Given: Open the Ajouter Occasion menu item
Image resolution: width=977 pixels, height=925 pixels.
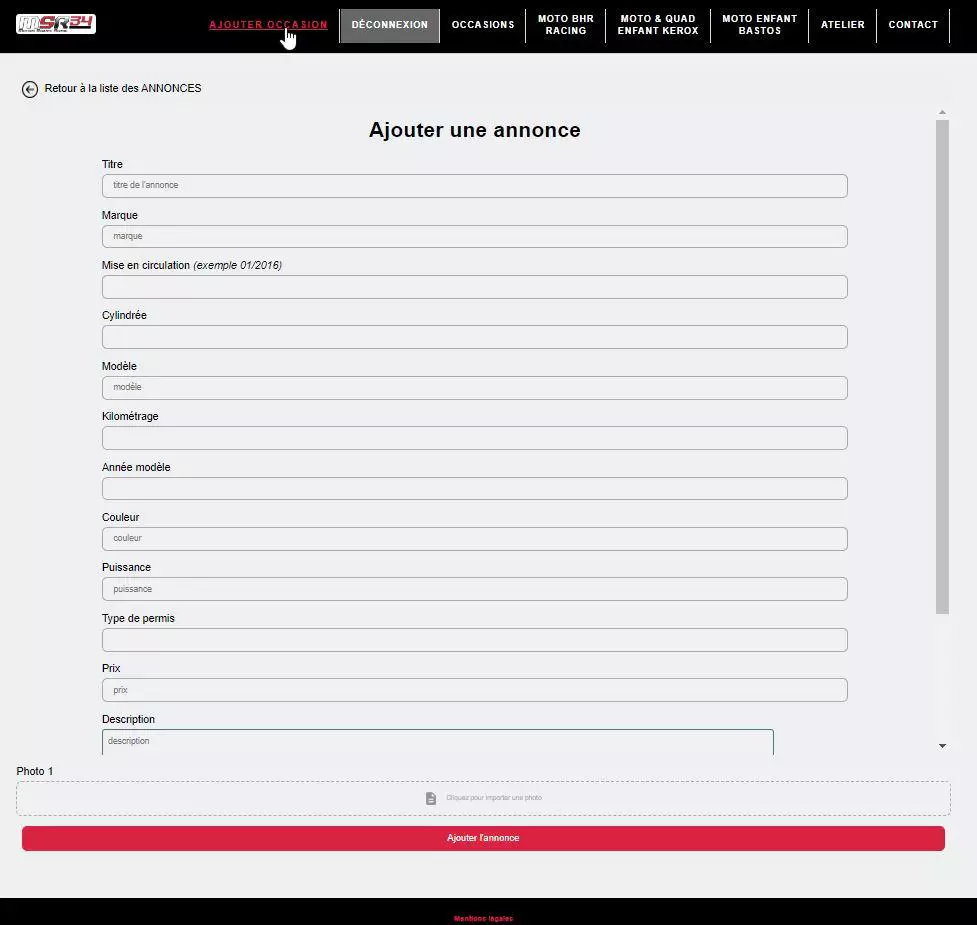Looking at the screenshot, I should click(268, 25).
